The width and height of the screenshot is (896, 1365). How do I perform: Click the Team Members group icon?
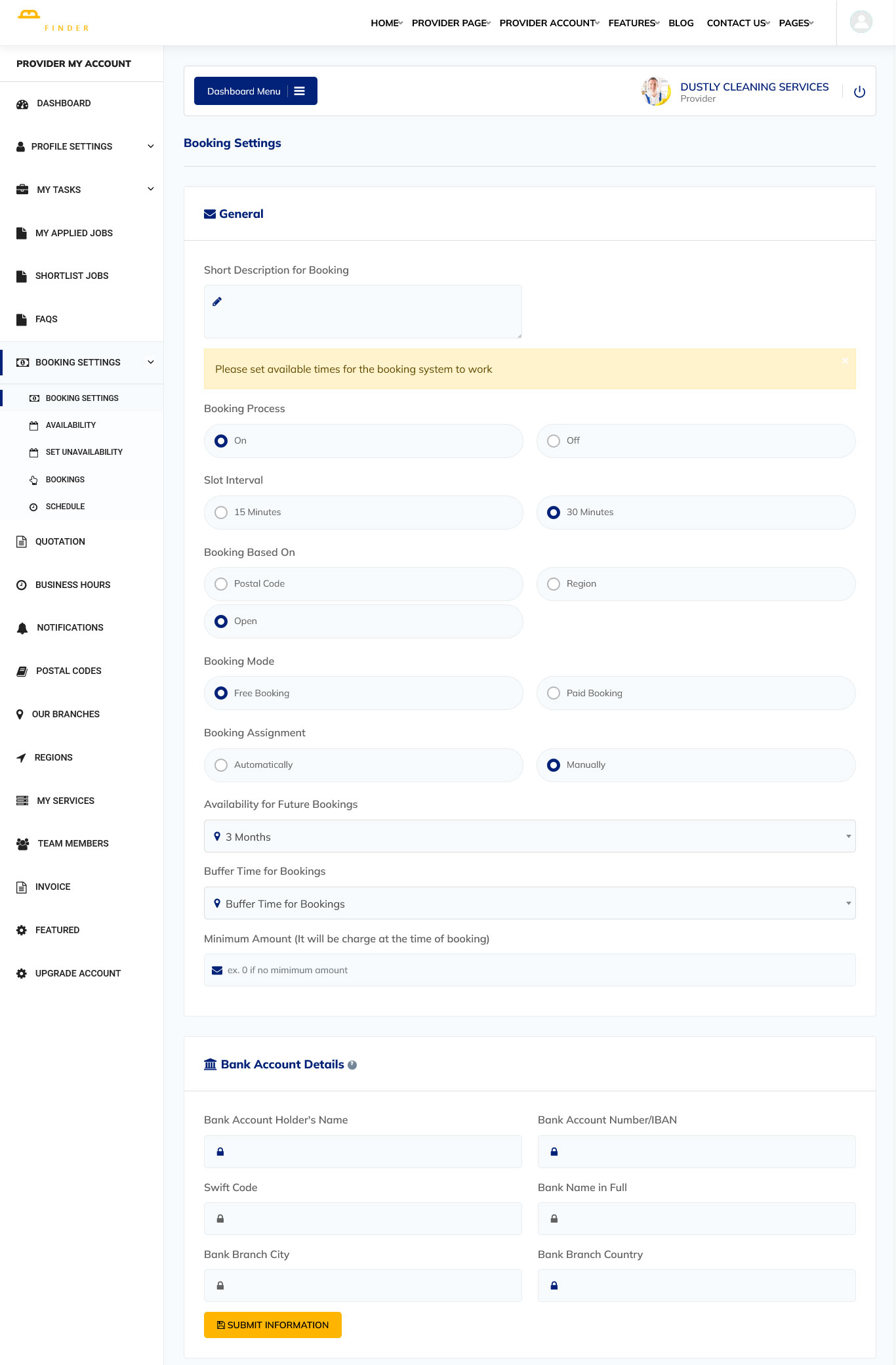point(23,844)
